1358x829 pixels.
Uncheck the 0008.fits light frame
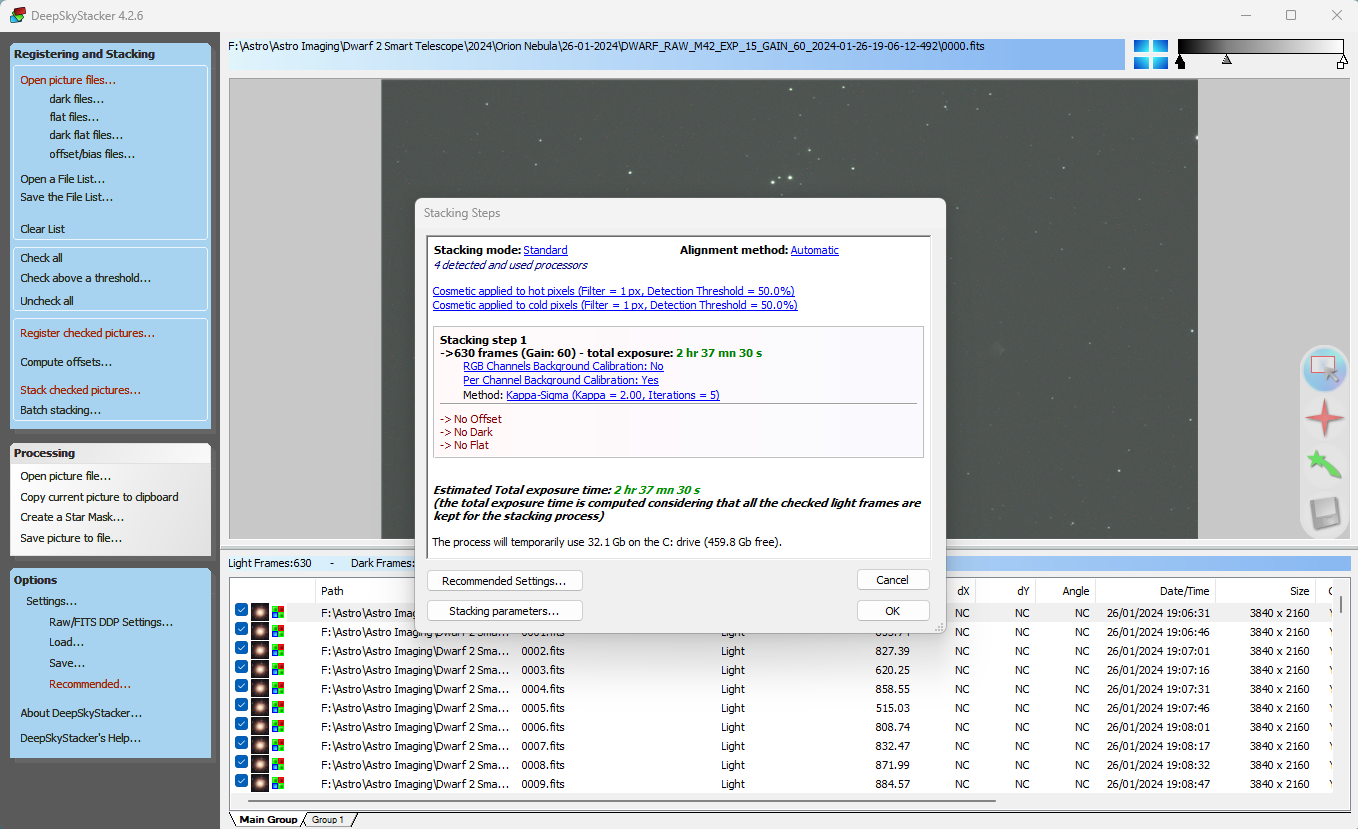click(242, 762)
